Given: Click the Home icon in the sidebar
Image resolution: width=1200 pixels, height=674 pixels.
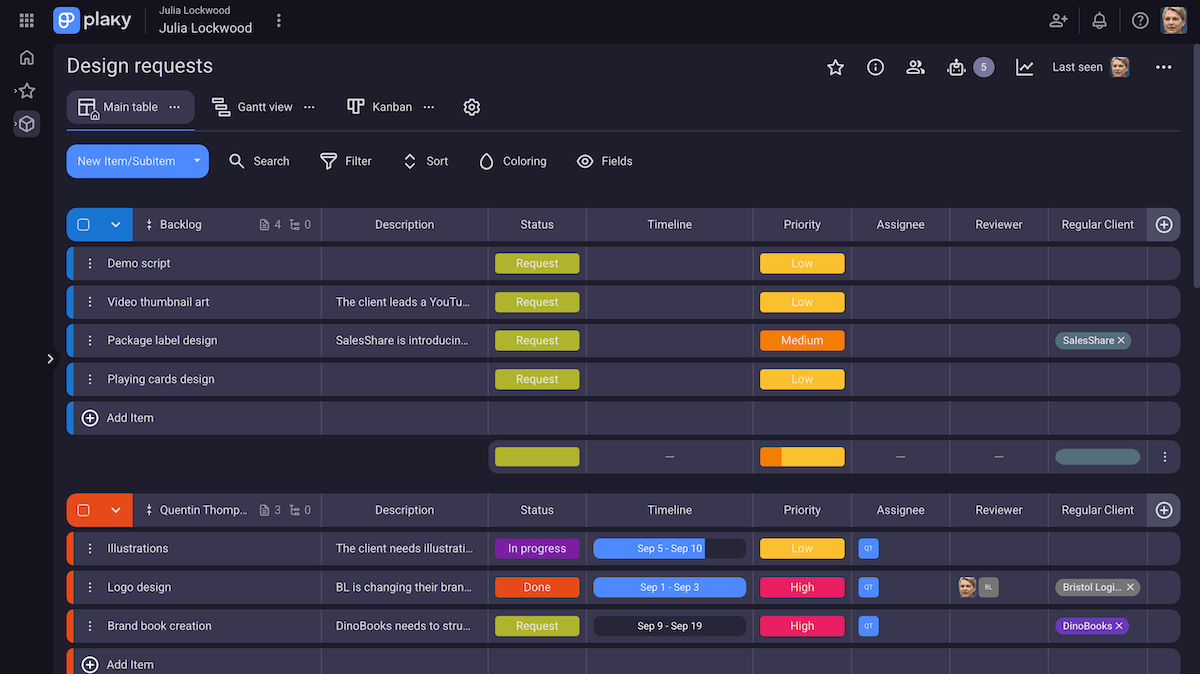Looking at the screenshot, I should point(26,57).
